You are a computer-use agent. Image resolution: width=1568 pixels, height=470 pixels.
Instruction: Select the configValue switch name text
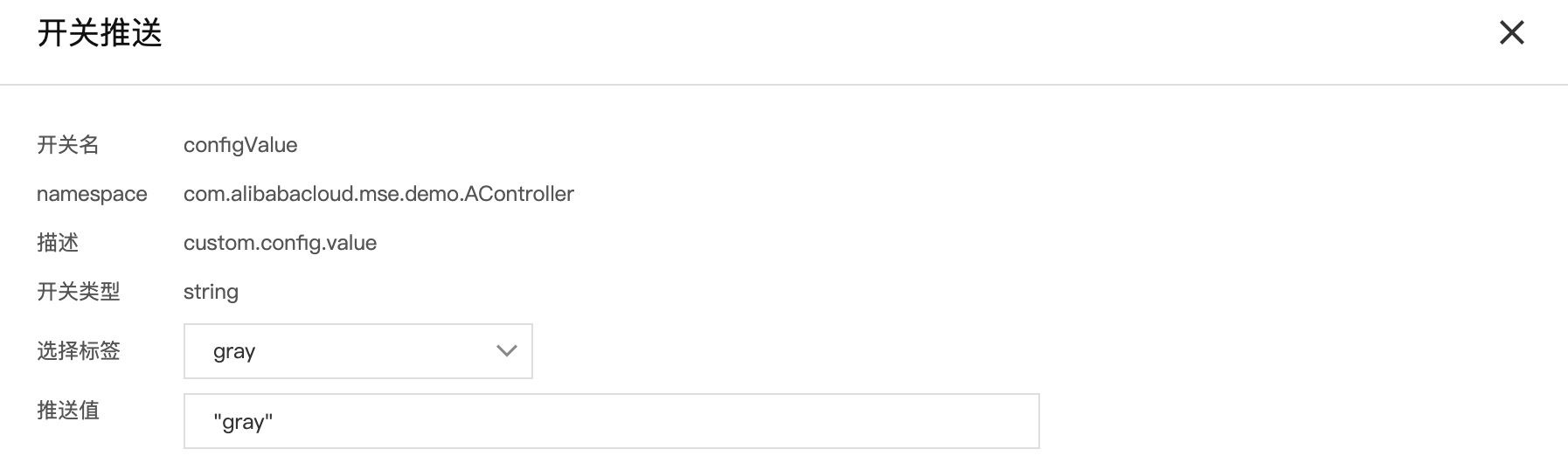click(x=240, y=145)
